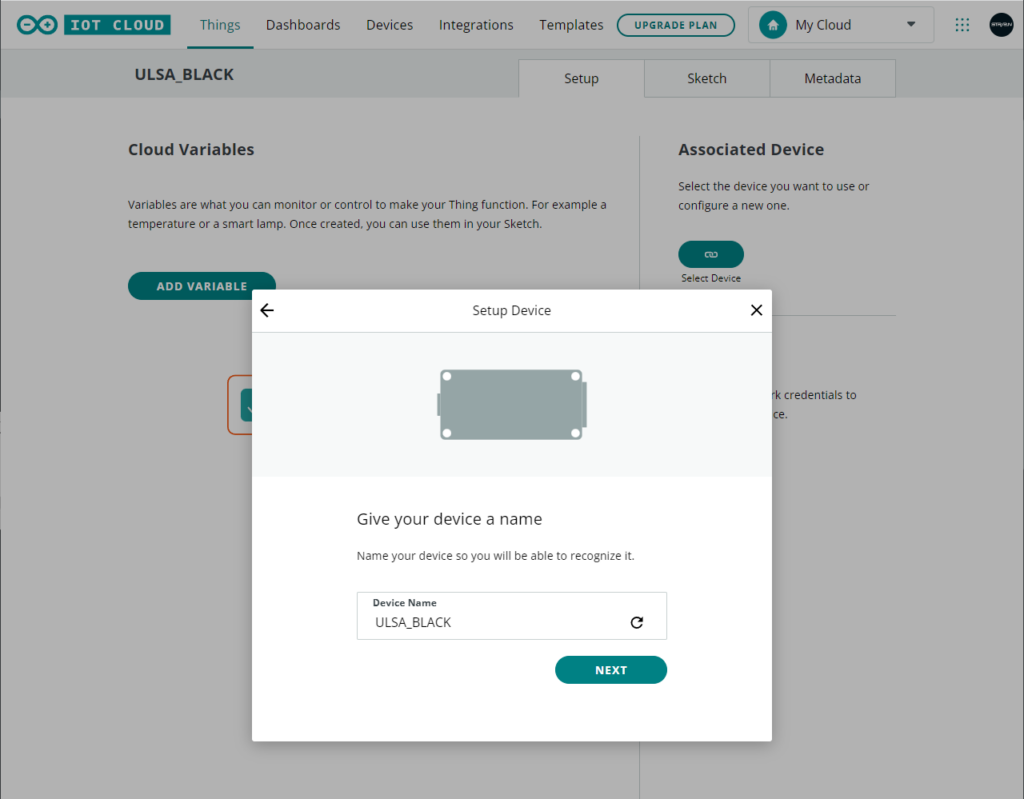The height and width of the screenshot is (799, 1024).
Task: Switch to the Sketch tab
Action: click(x=706, y=78)
